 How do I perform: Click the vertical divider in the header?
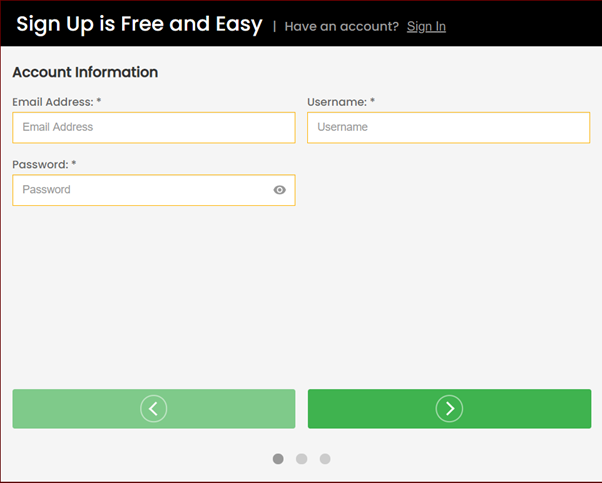[x=274, y=26]
